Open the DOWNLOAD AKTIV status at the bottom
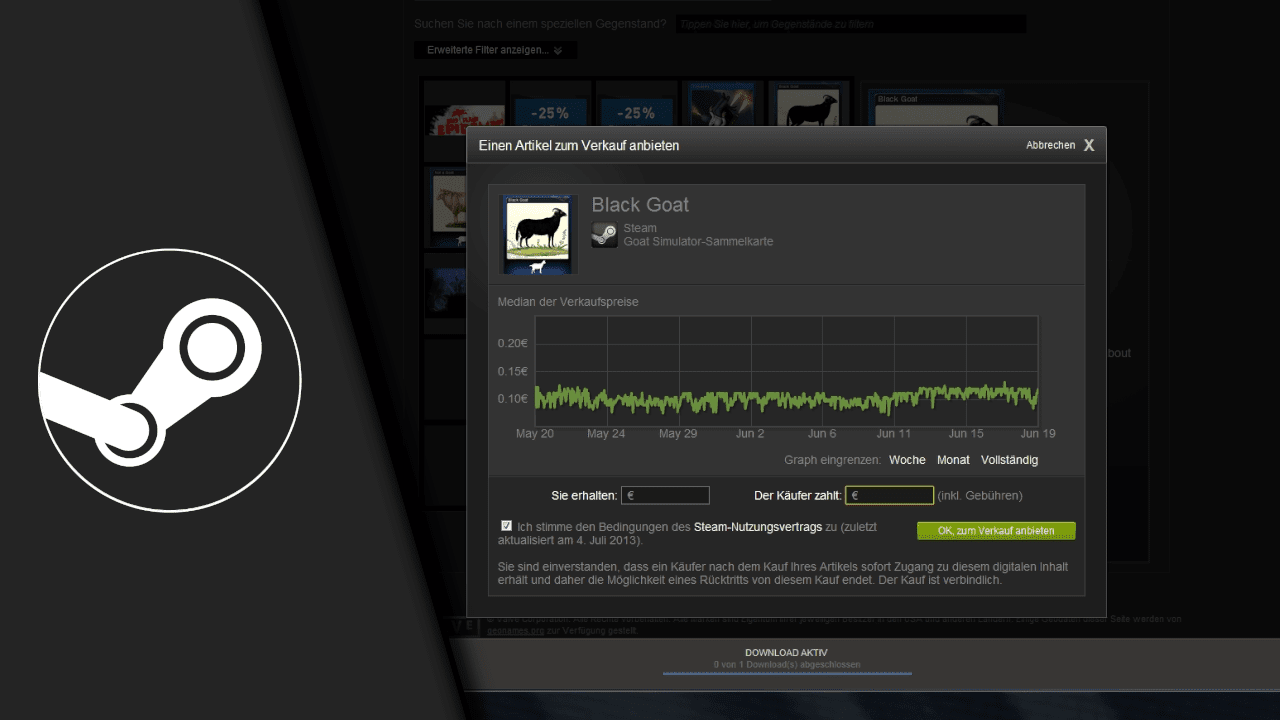The width and height of the screenshot is (1280, 720). tap(786, 652)
